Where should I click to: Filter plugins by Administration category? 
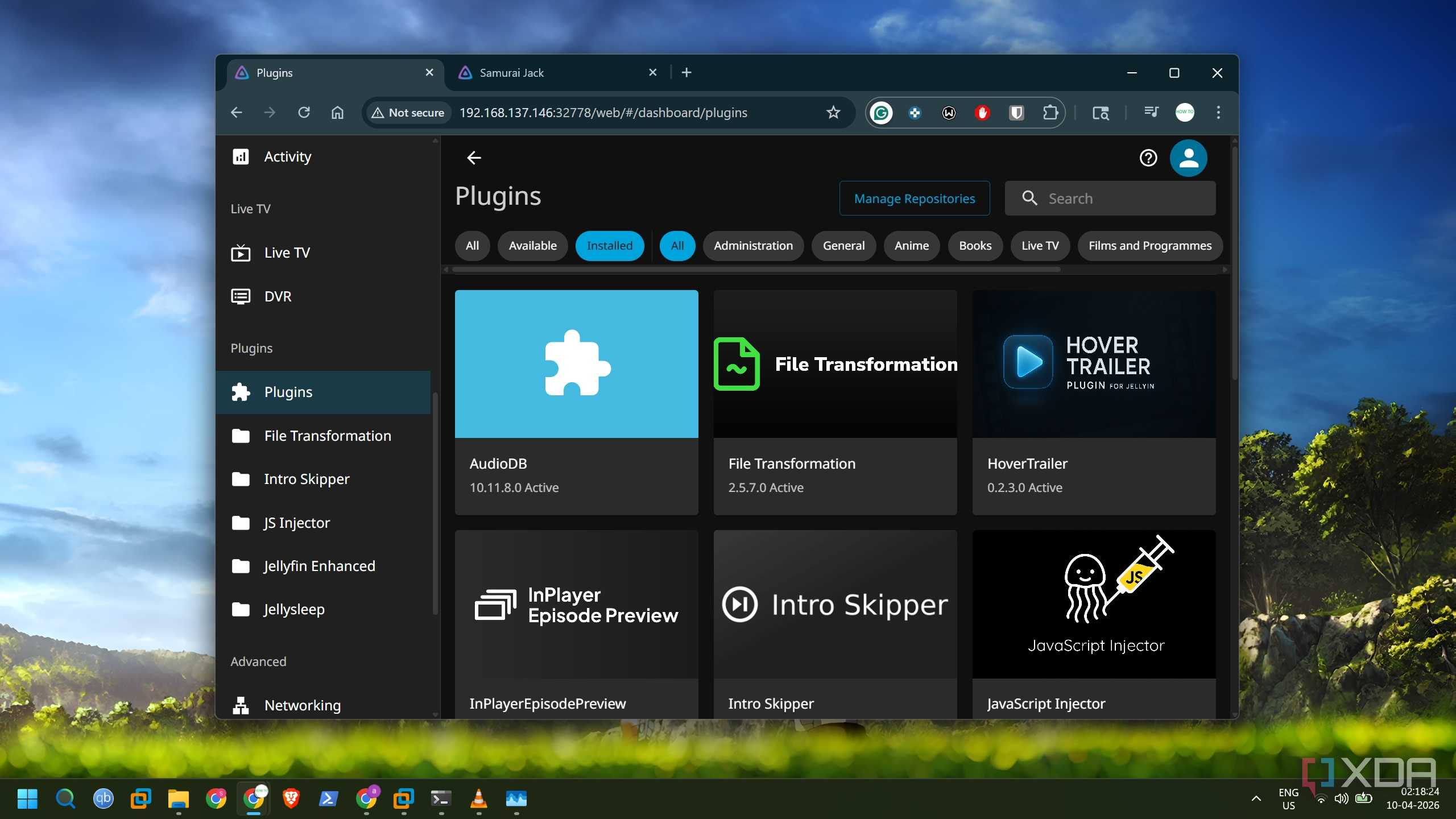tap(753, 246)
